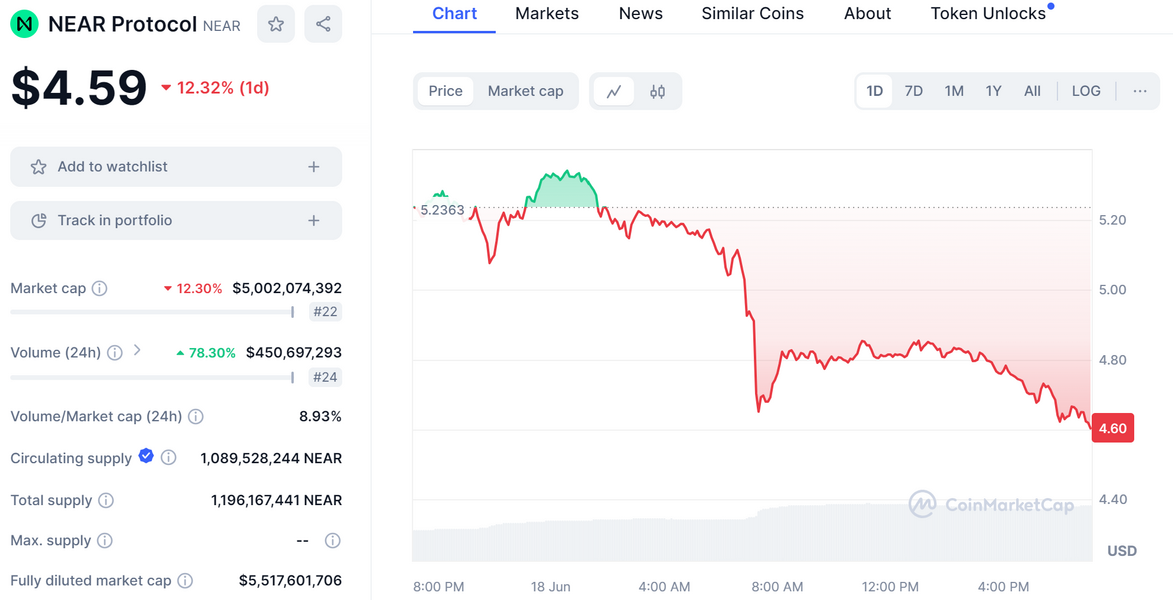Click the star favorite icon beside NEAR
Viewport: 1173px width, 600px height.
(x=276, y=24)
